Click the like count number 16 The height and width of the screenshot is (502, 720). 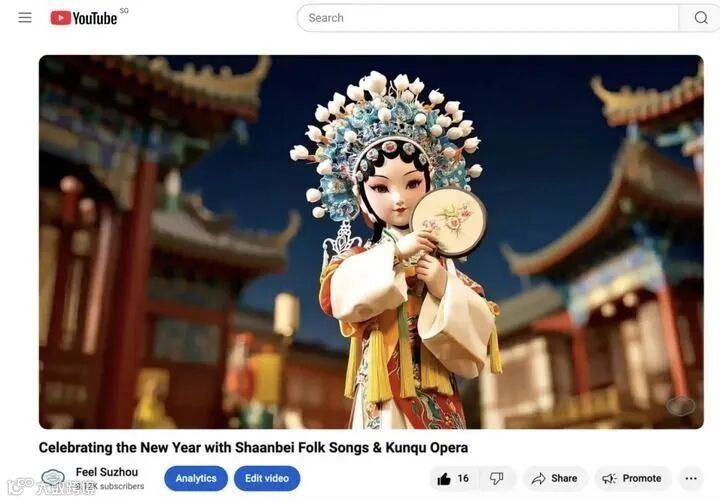pyautogui.click(x=463, y=479)
